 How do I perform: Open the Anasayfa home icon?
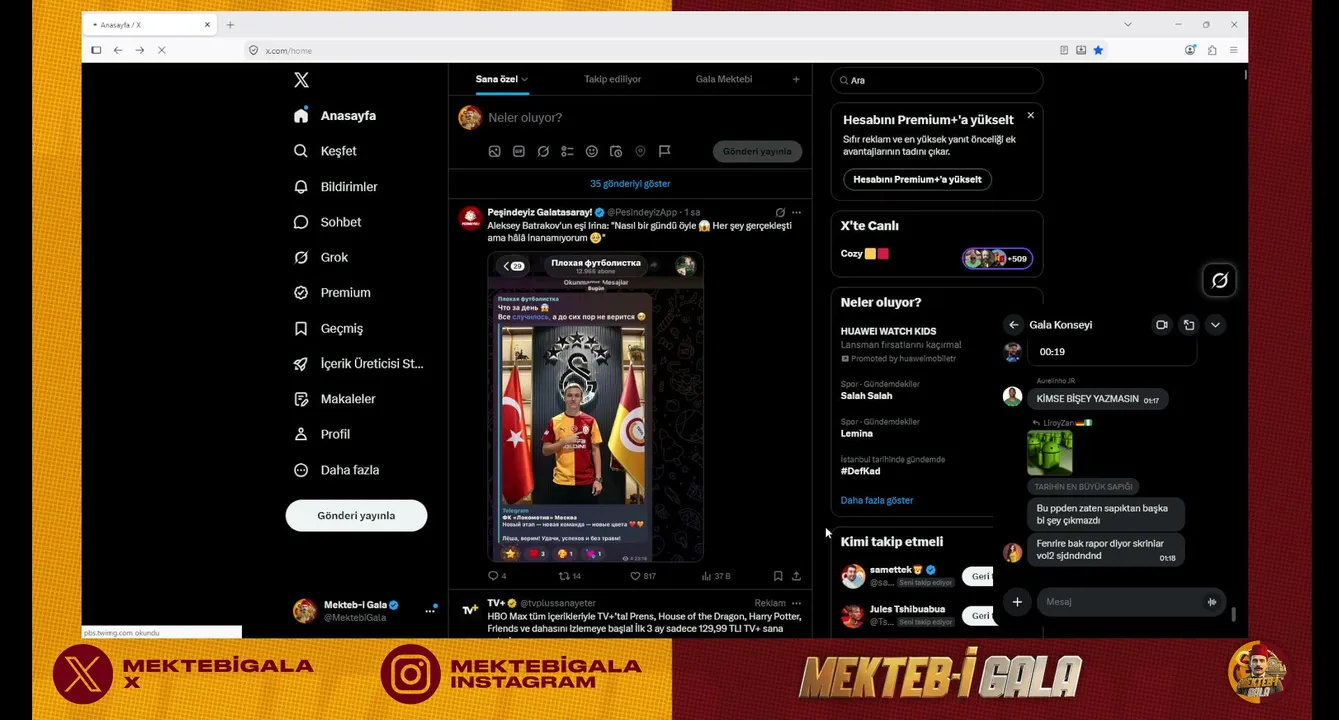click(301, 115)
